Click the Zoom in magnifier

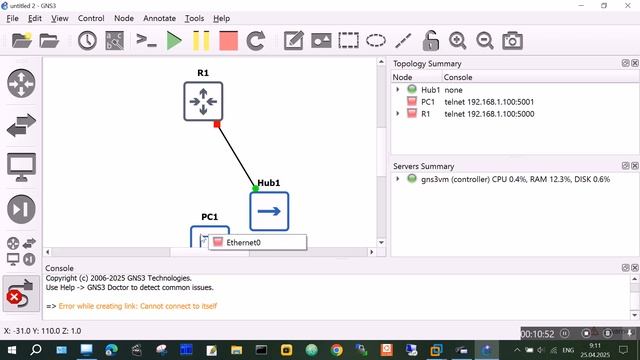click(458, 41)
